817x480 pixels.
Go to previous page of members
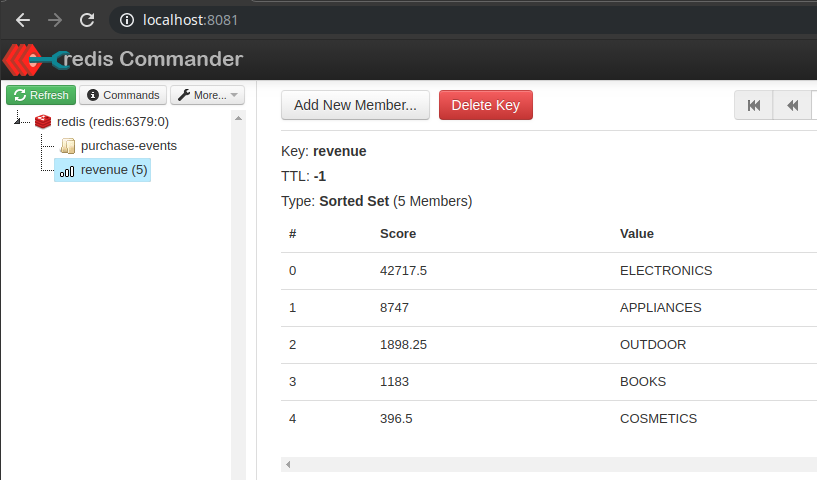click(x=792, y=105)
